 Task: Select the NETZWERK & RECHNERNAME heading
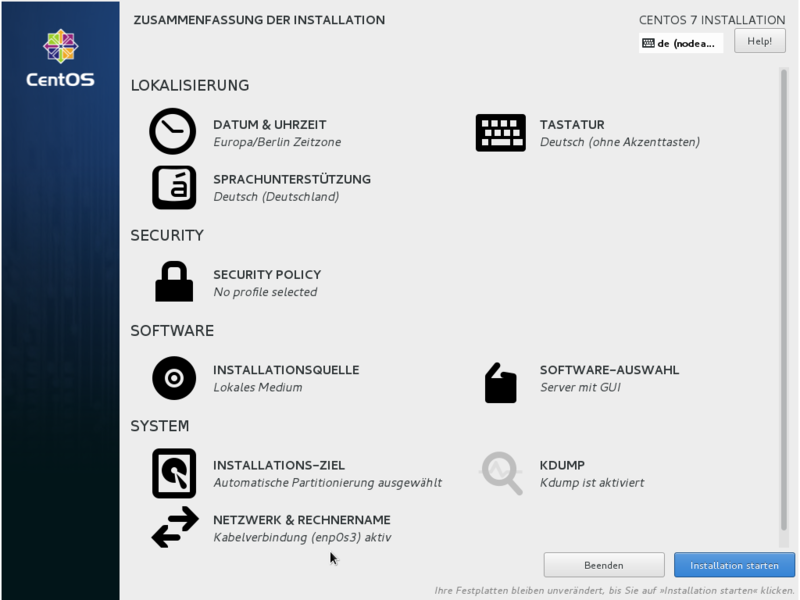pyautogui.click(x=302, y=520)
